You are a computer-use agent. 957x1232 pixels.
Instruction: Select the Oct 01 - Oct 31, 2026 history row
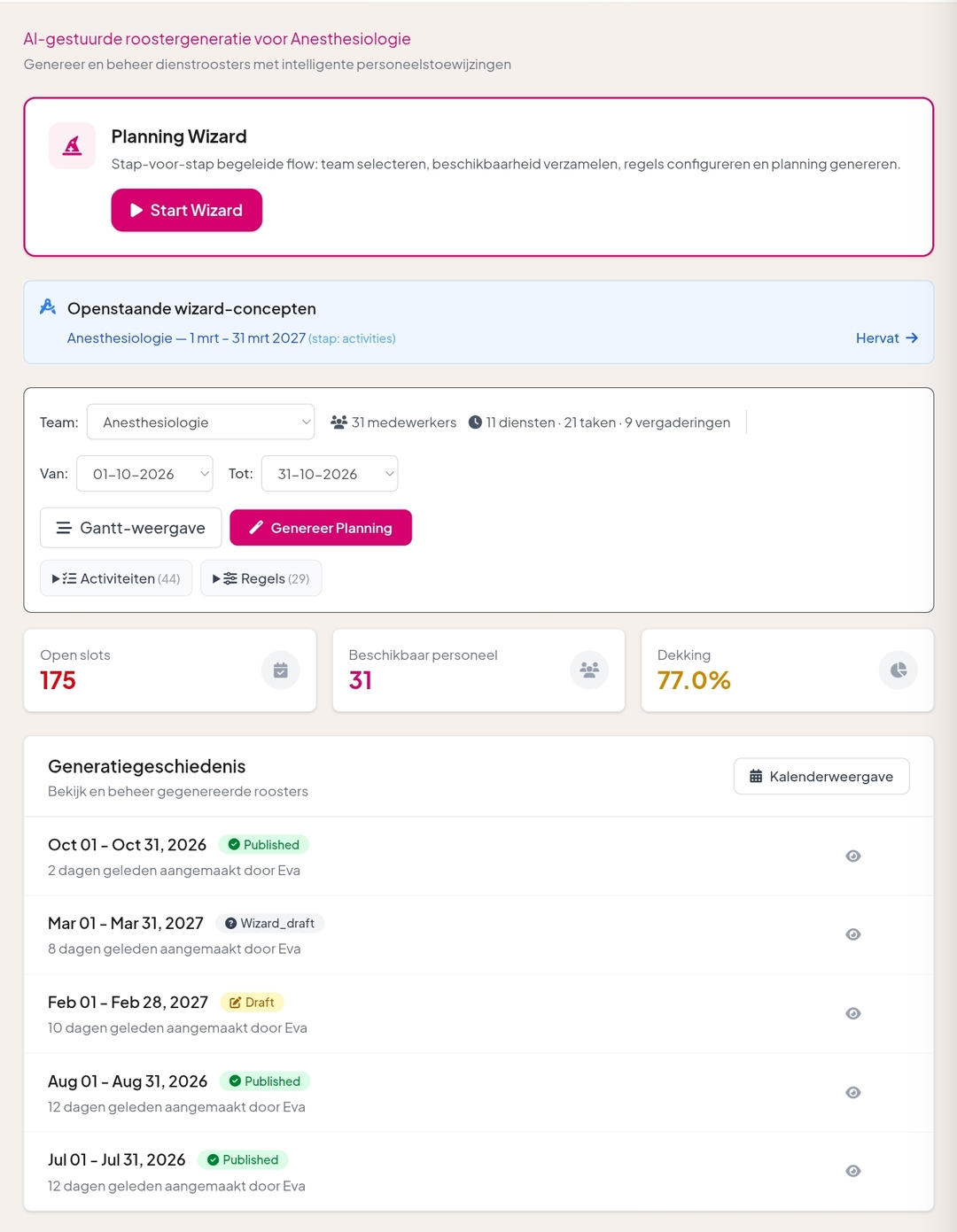[x=478, y=856]
